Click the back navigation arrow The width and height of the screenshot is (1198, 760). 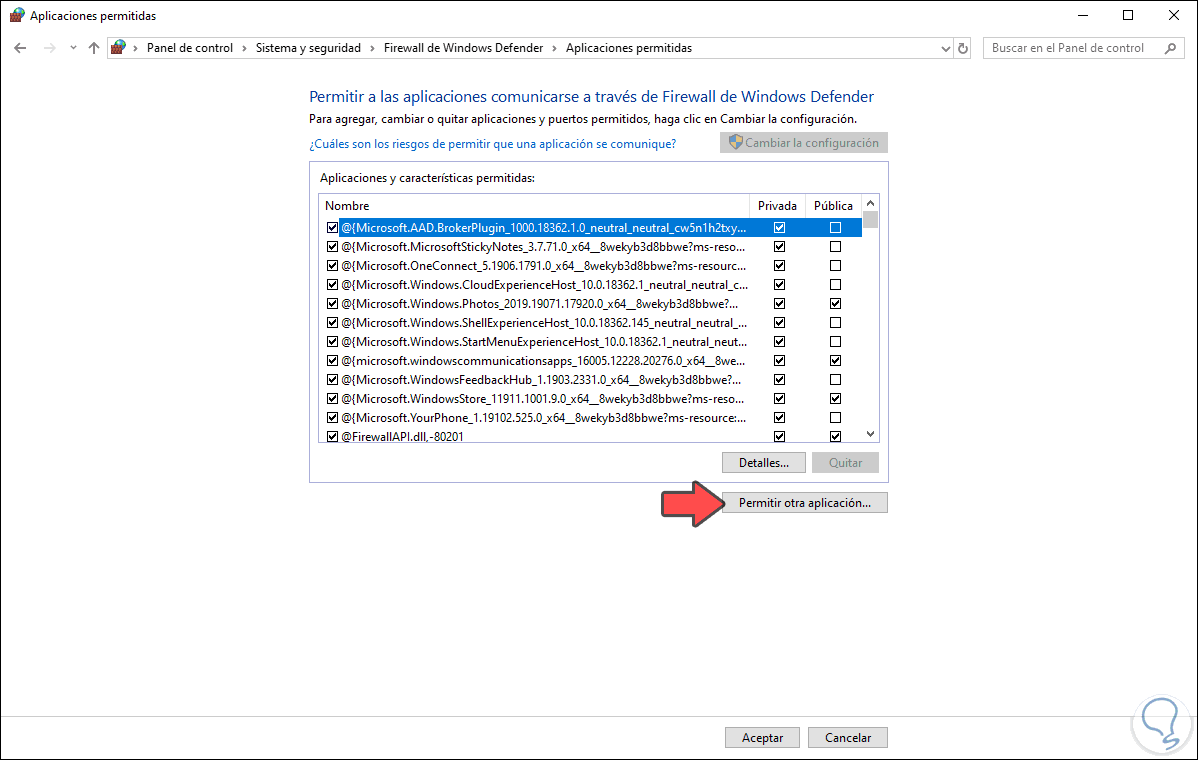(x=20, y=47)
